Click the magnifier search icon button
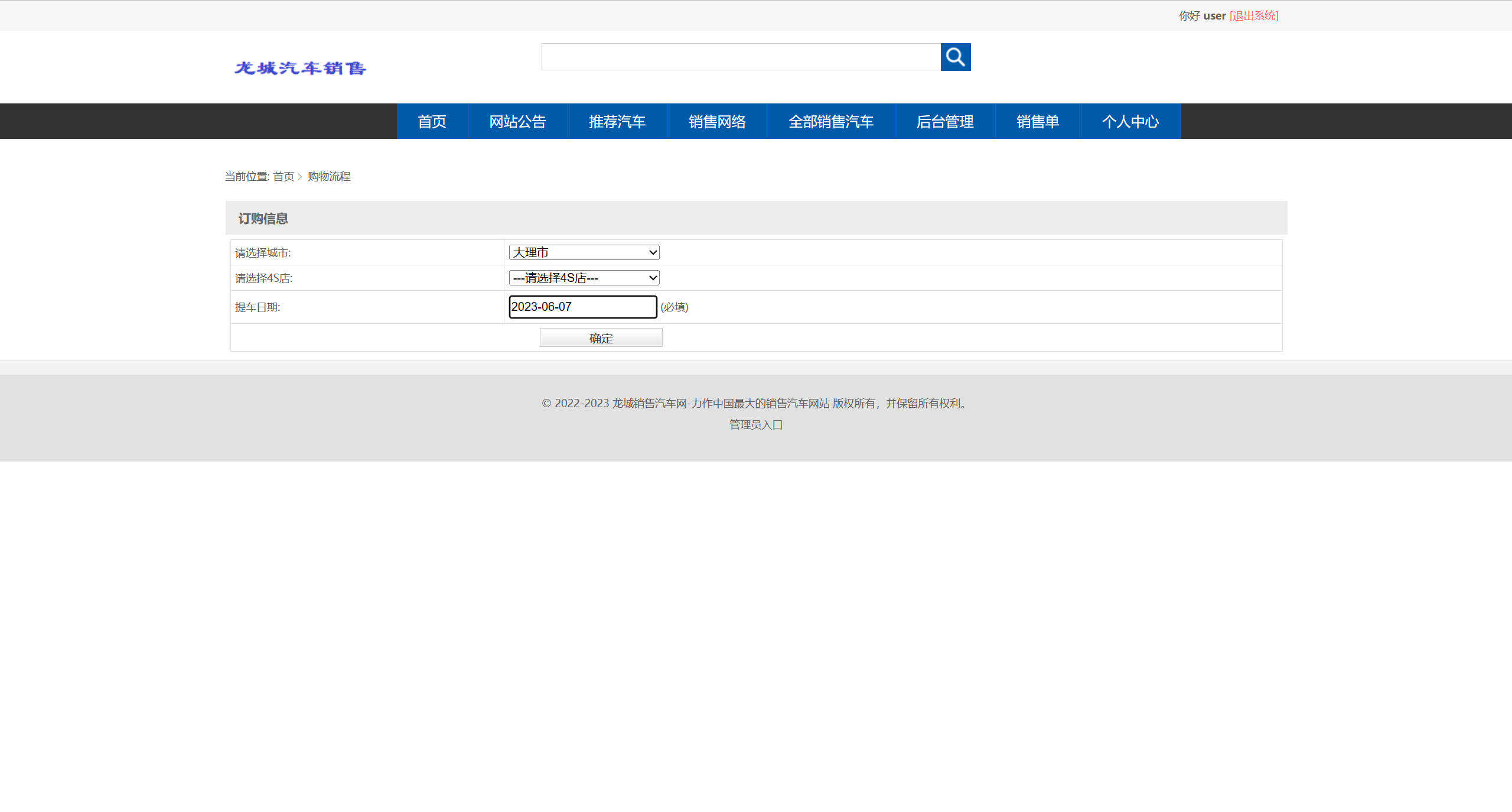The image size is (1512, 812). 955,57
